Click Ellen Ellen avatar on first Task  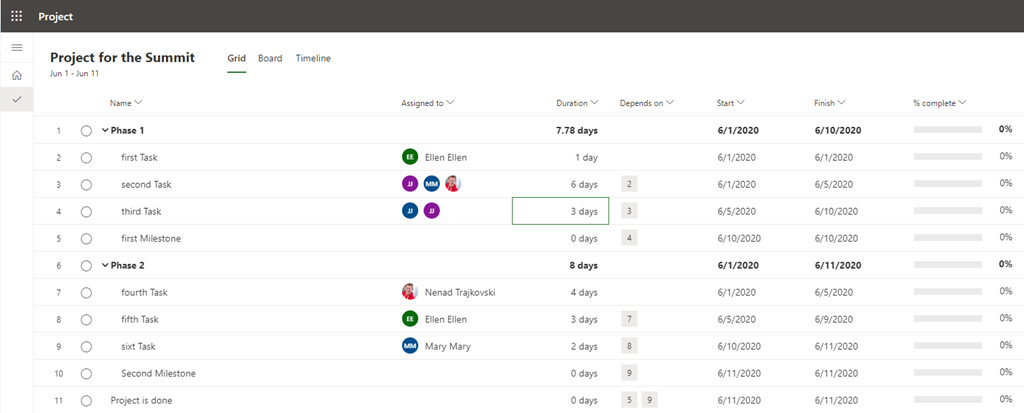409,157
